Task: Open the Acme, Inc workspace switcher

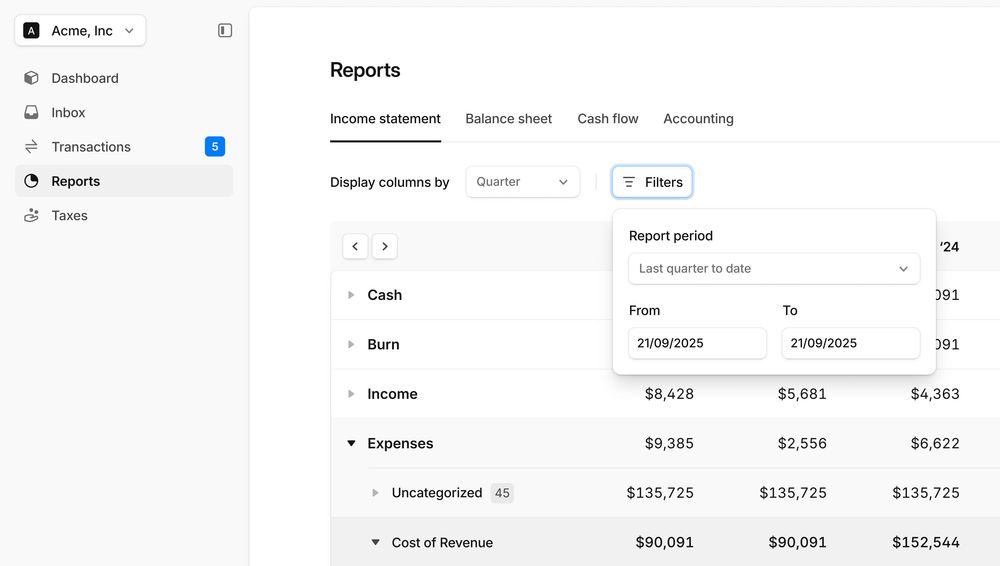Action: [x=80, y=31]
